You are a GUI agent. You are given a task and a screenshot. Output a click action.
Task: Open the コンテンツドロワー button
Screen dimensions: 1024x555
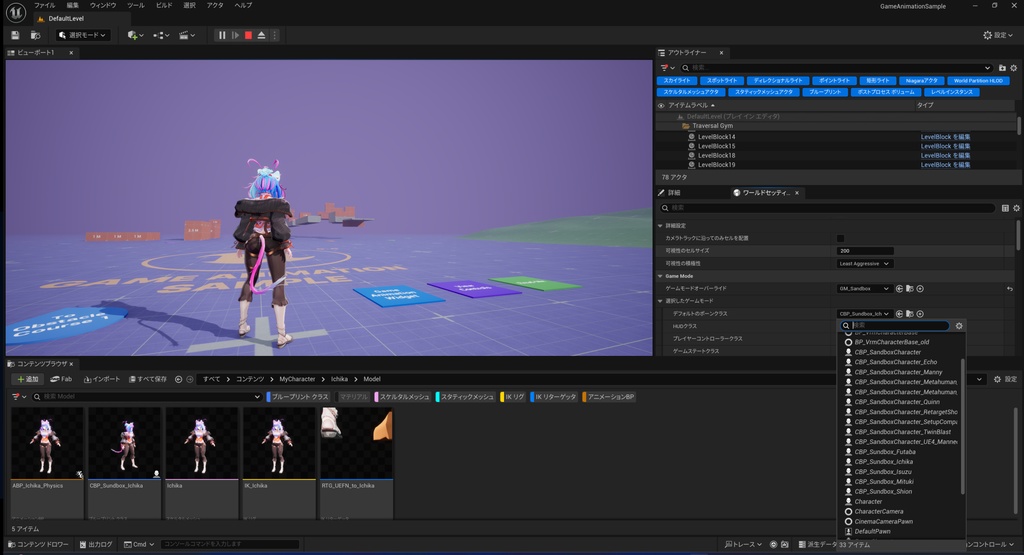click(38, 545)
